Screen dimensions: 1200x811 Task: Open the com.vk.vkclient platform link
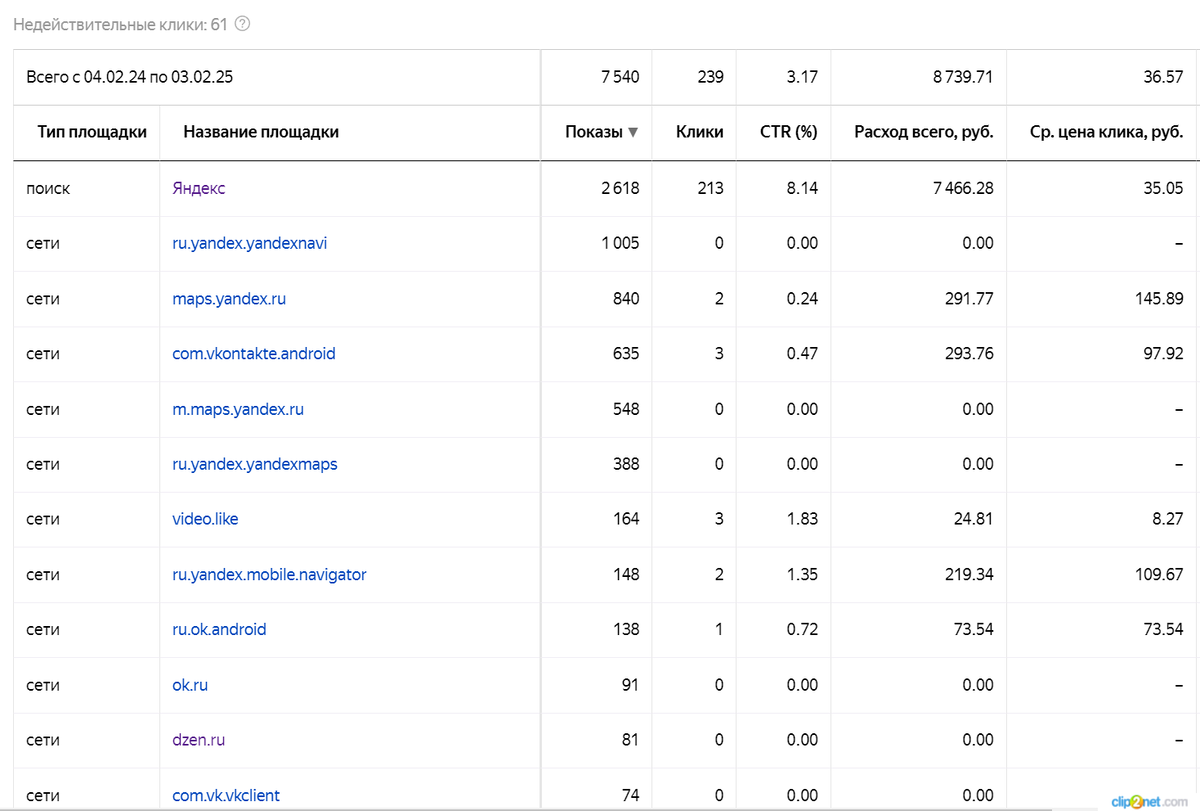point(226,796)
